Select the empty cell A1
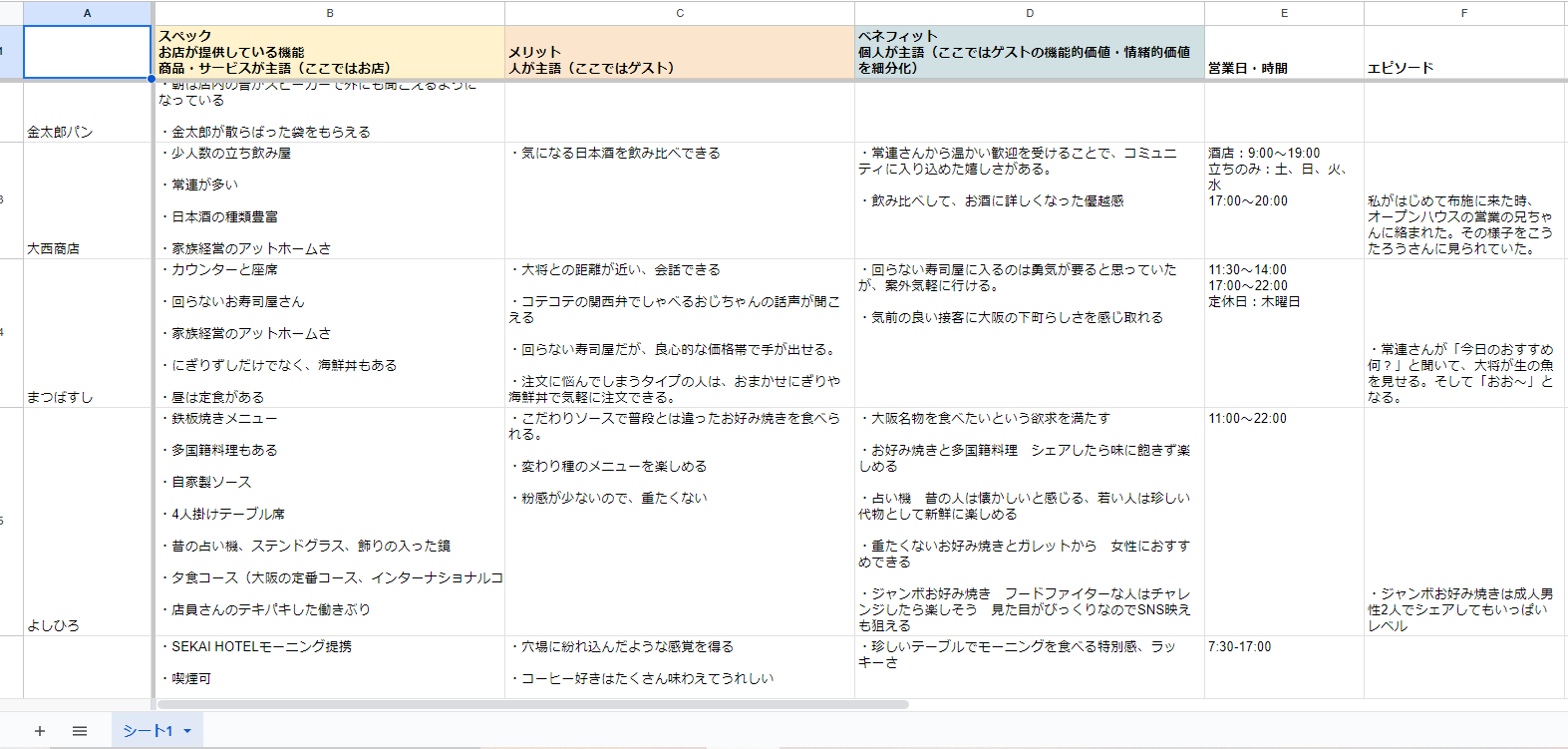This screenshot has width=1568, height=749. (x=88, y=52)
